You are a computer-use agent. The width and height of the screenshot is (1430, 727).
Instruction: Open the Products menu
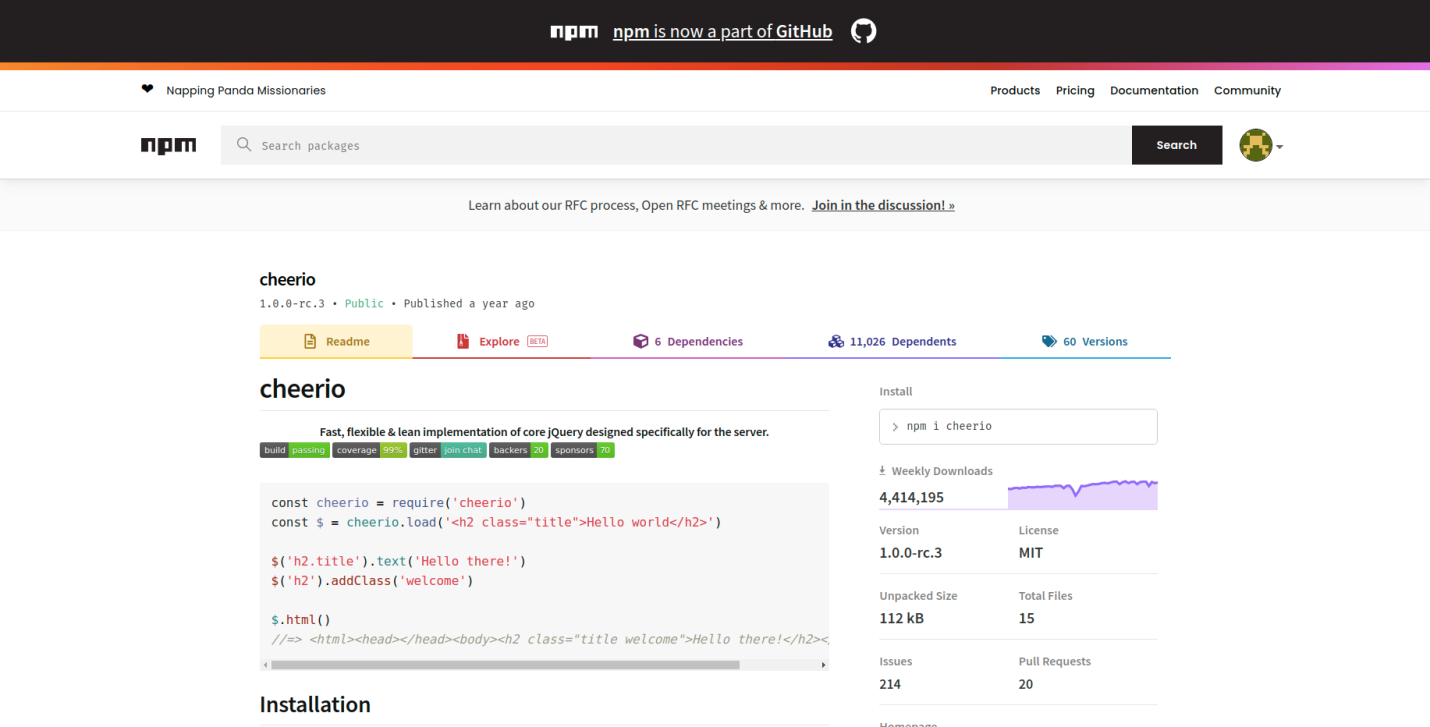1015,90
